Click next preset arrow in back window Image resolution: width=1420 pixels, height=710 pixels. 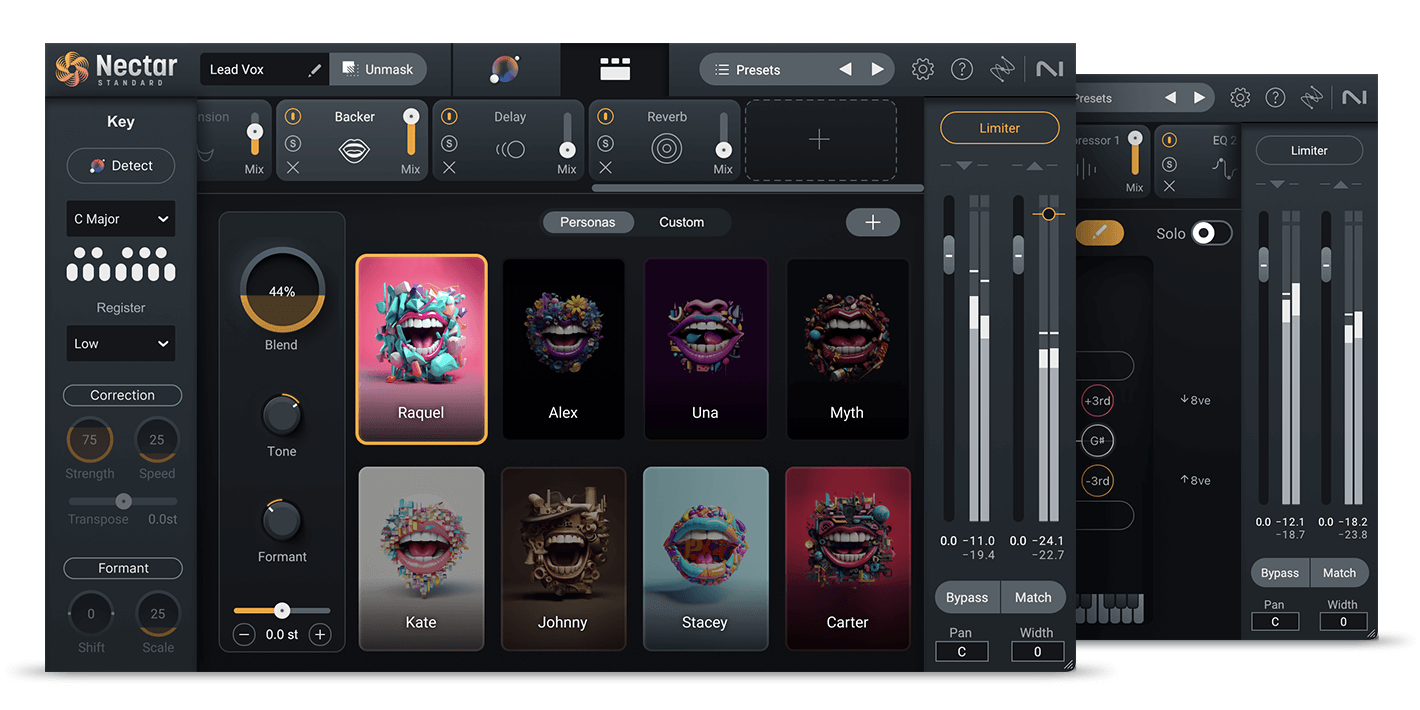point(1199,98)
